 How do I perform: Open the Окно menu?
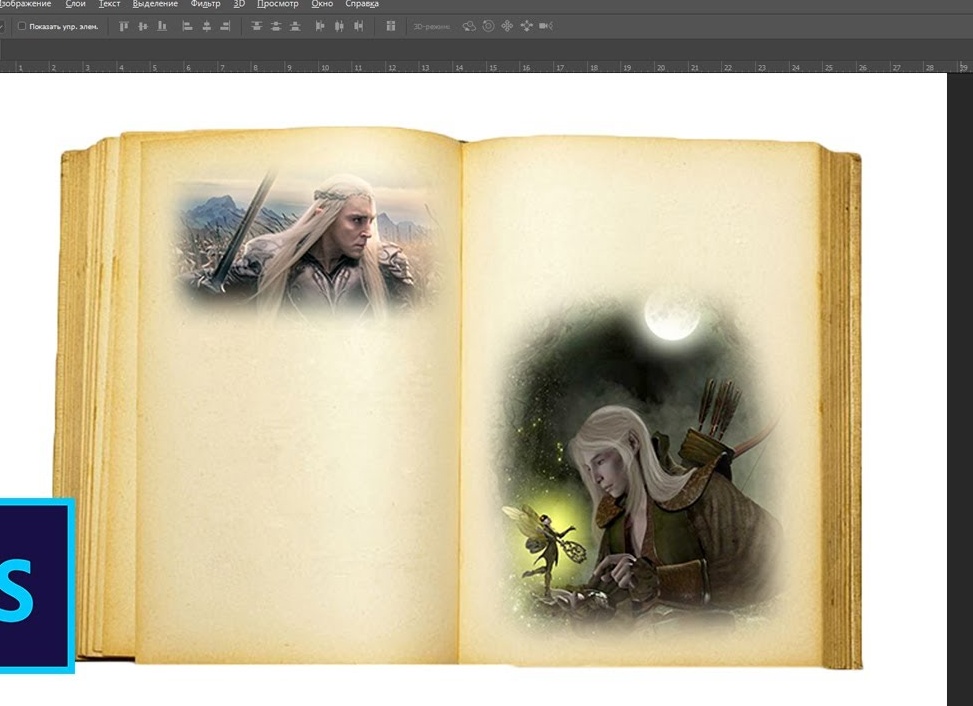322,4
